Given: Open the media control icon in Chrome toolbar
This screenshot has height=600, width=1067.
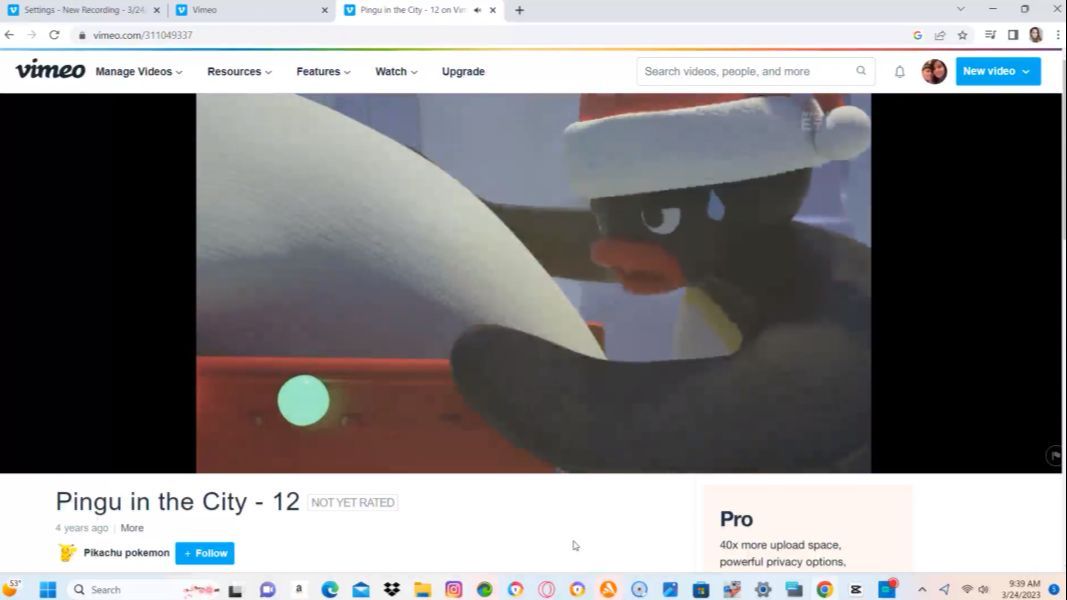Looking at the screenshot, I should (990, 35).
